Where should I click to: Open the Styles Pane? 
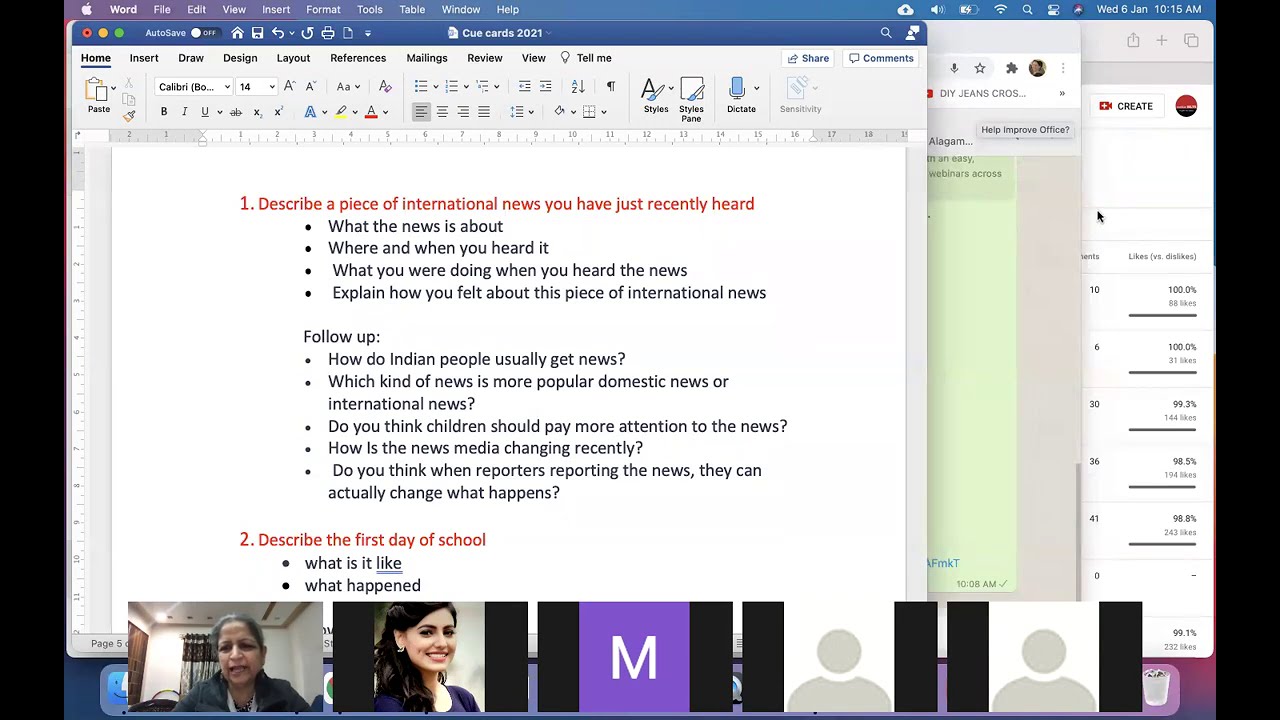coord(691,100)
